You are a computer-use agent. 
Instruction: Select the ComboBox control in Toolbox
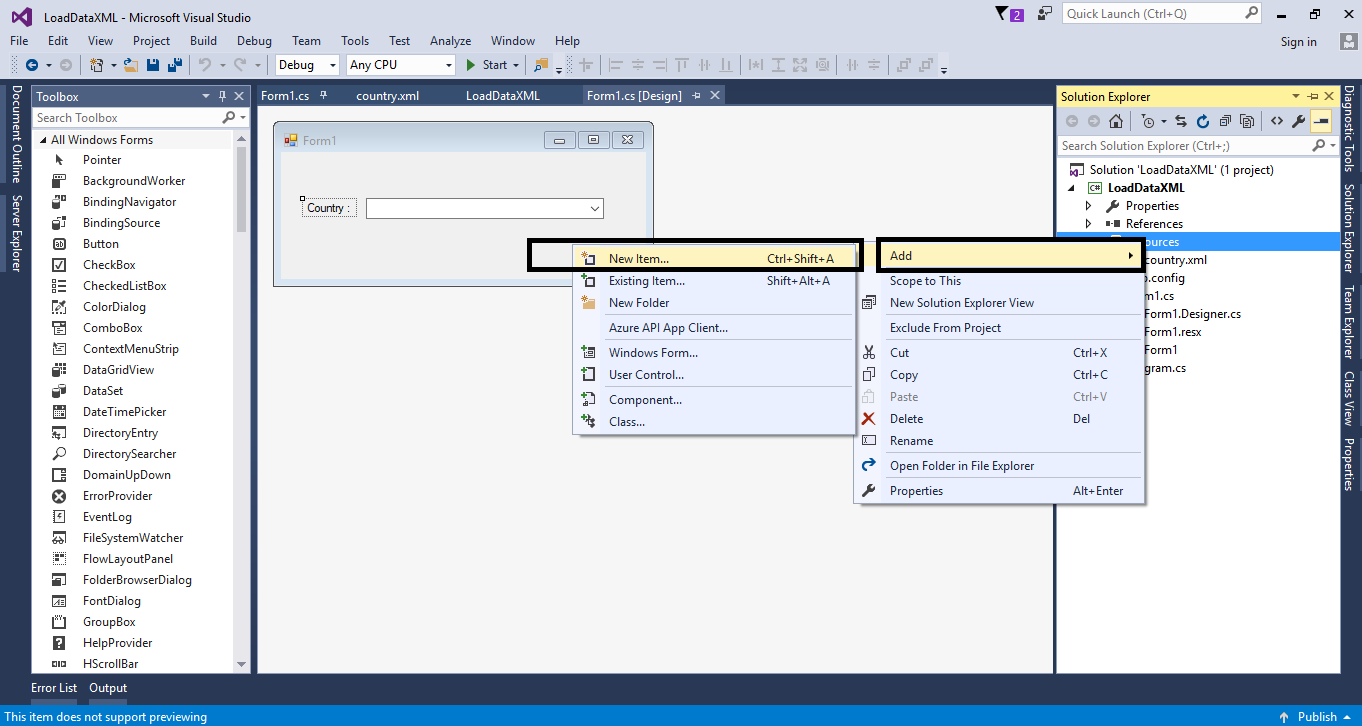click(112, 328)
